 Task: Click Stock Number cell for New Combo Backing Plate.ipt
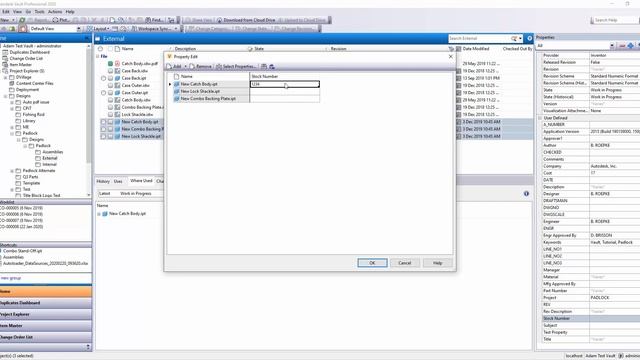click(284, 99)
